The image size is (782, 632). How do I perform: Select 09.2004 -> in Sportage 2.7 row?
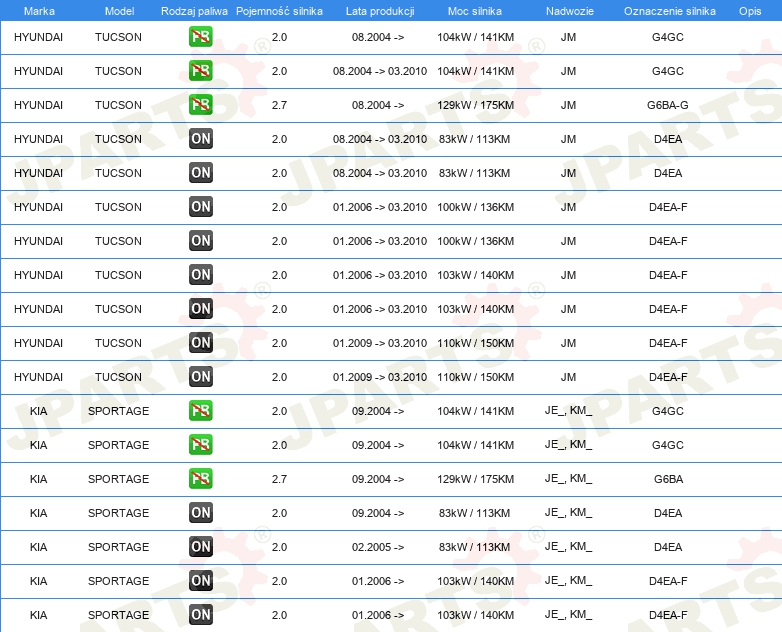click(378, 479)
